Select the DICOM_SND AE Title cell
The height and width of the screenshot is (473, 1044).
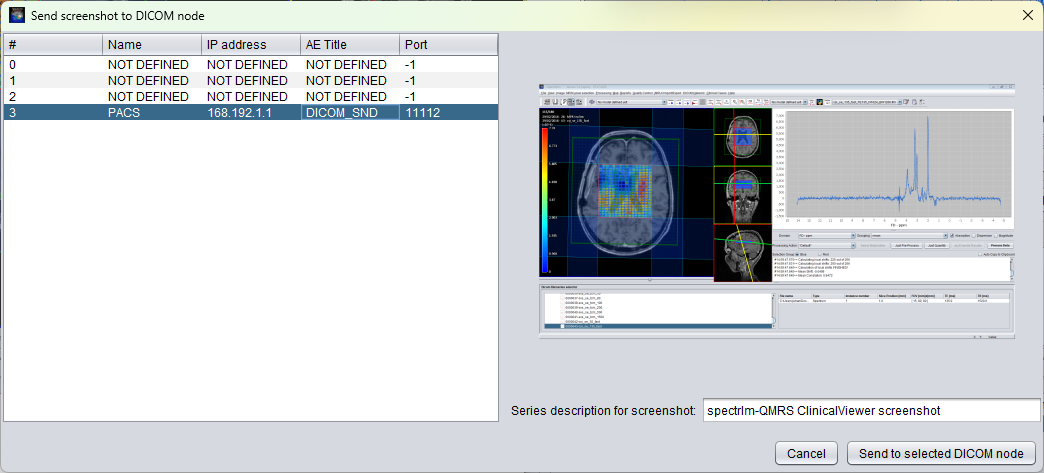[350, 113]
